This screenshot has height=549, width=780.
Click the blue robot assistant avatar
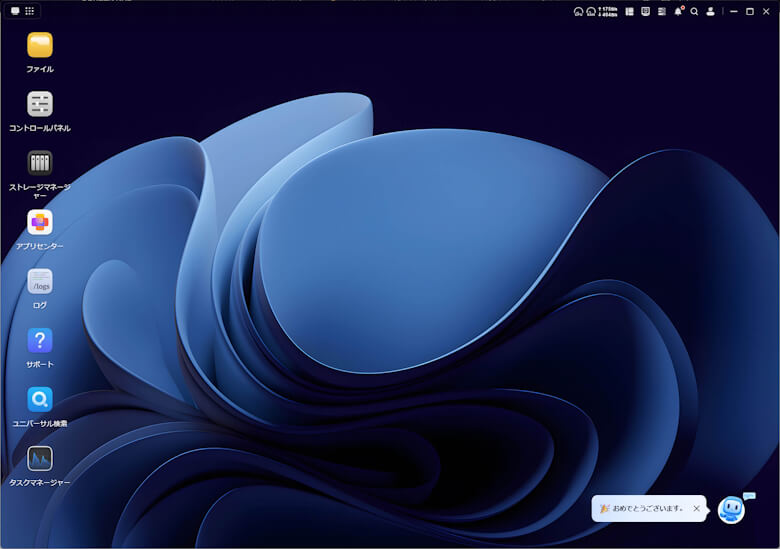[x=731, y=509]
